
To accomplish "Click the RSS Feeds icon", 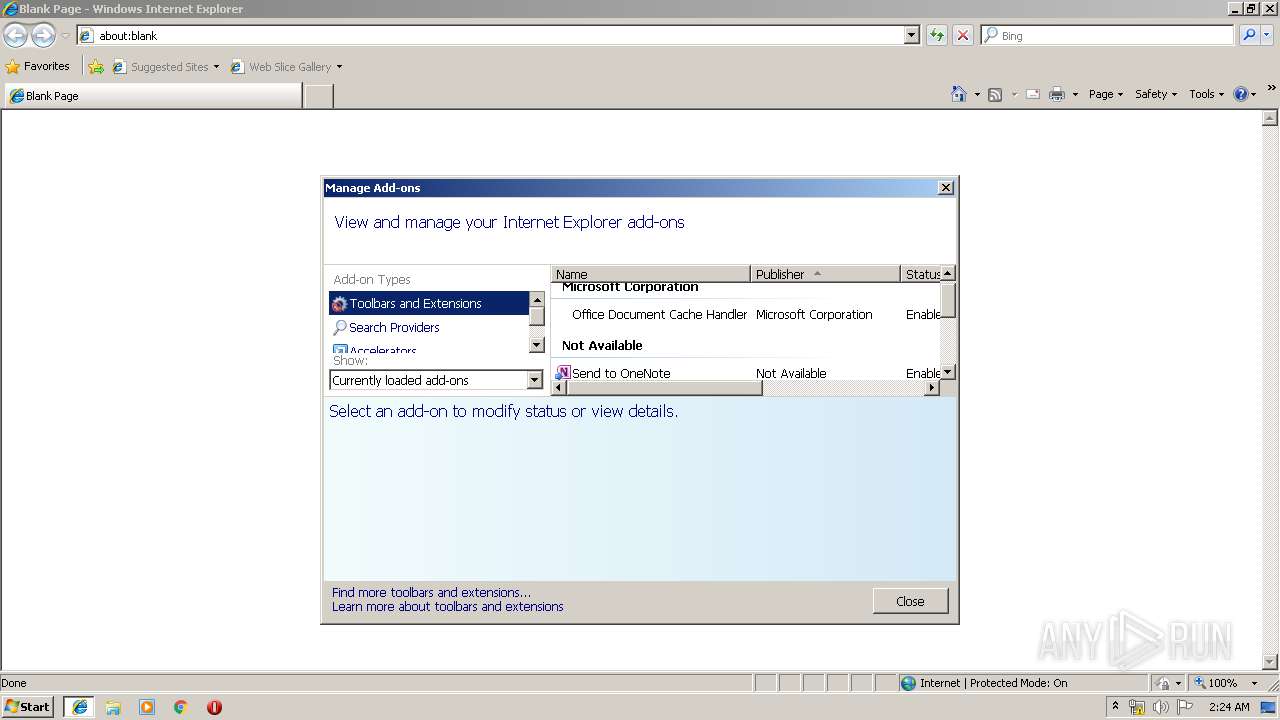I will [995, 94].
